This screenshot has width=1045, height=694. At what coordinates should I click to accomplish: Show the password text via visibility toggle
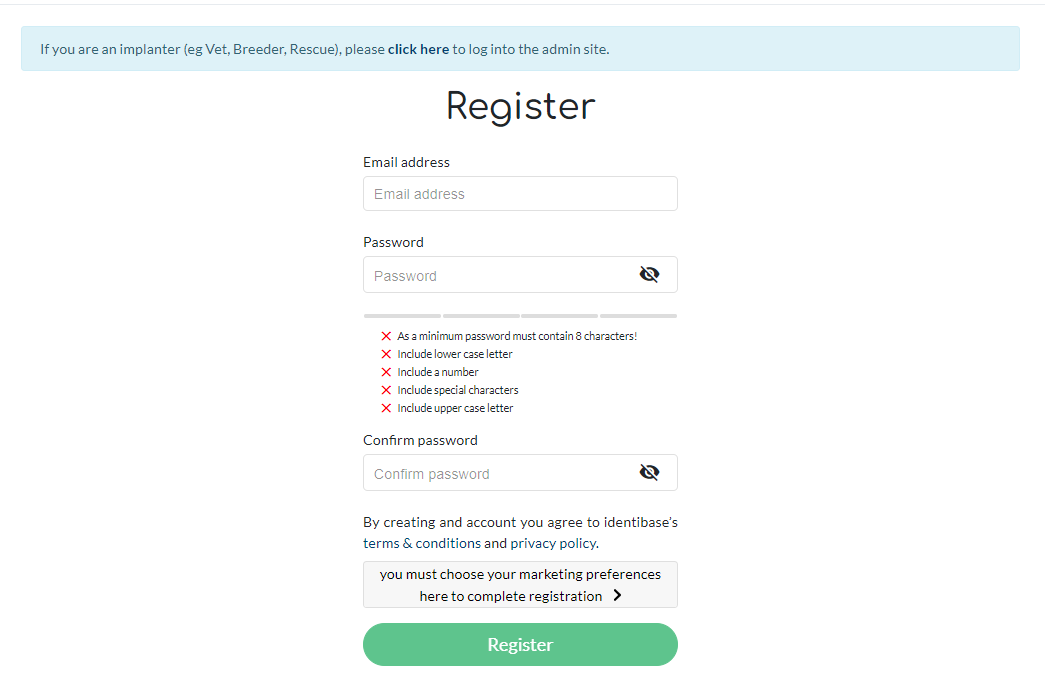pos(650,273)
